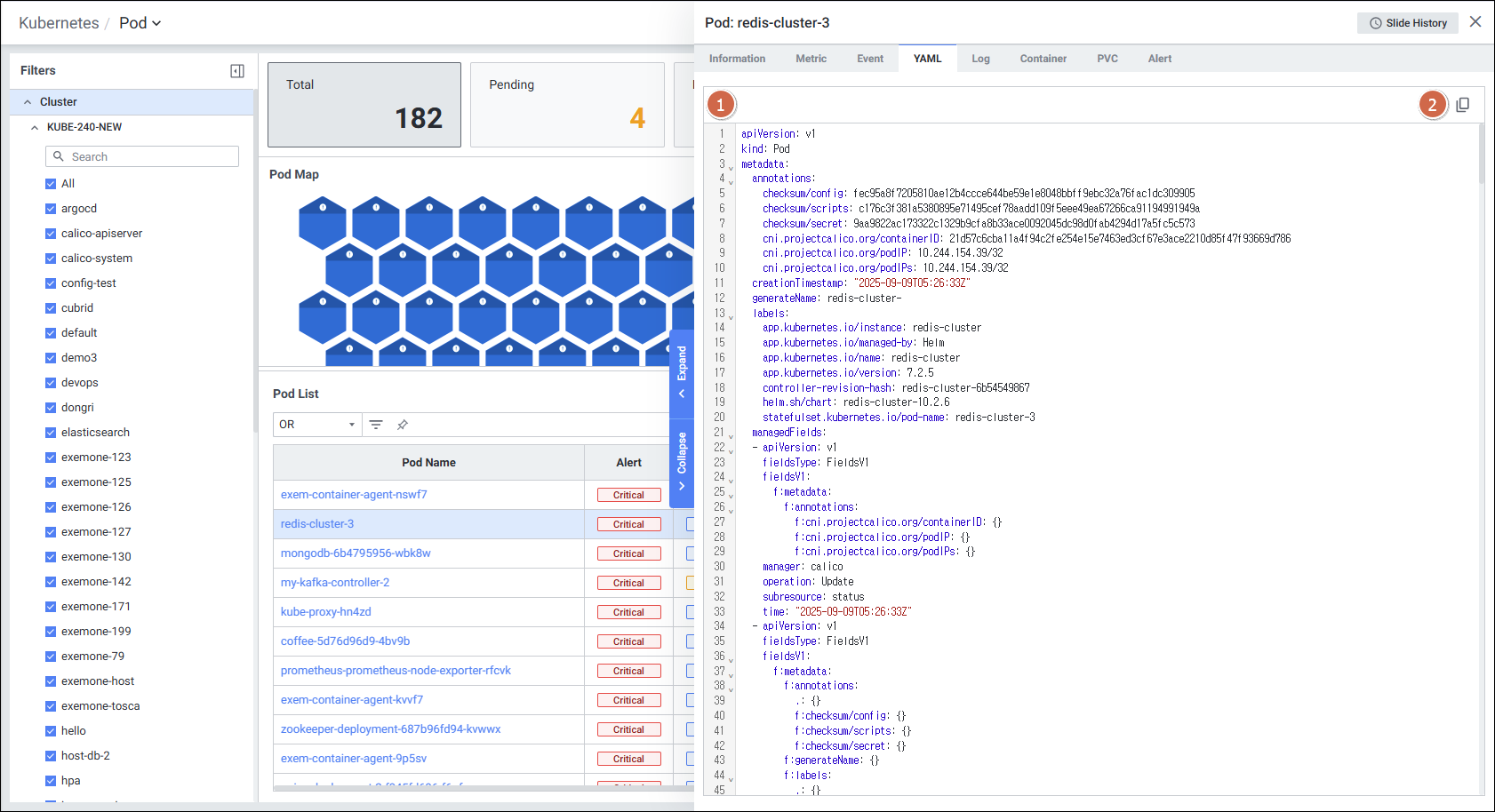The image size is (1495, 812).
Task: Switch to the Metric tab
Action: tap(811, 59)
